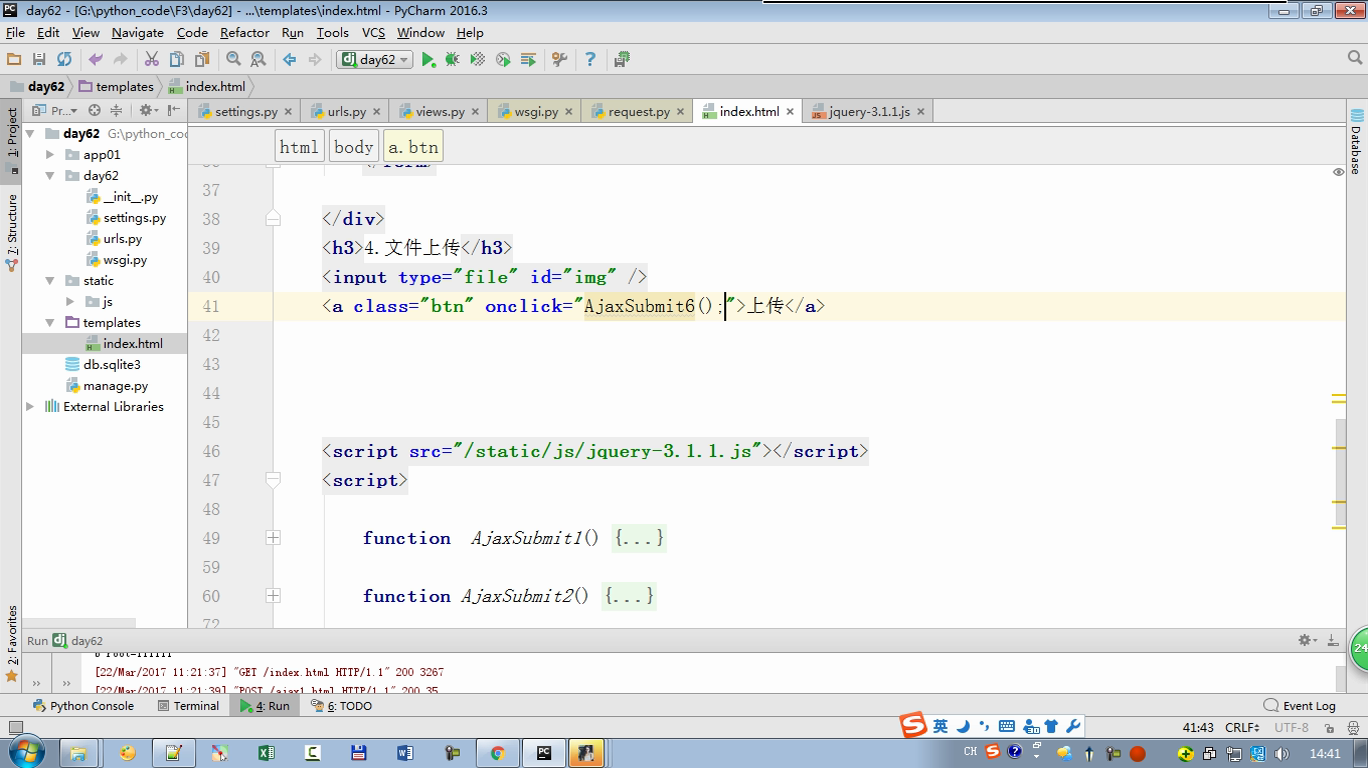
Task: Click the Debug bug icon in toolbar
Action: click(x=452, y=60)
